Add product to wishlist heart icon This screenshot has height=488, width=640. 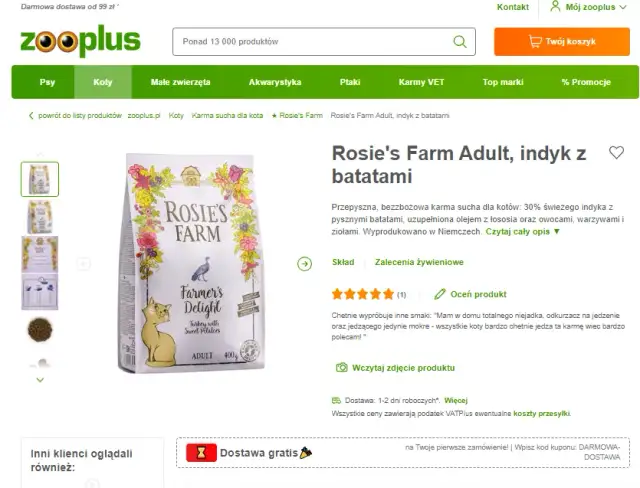coord(616,153)
